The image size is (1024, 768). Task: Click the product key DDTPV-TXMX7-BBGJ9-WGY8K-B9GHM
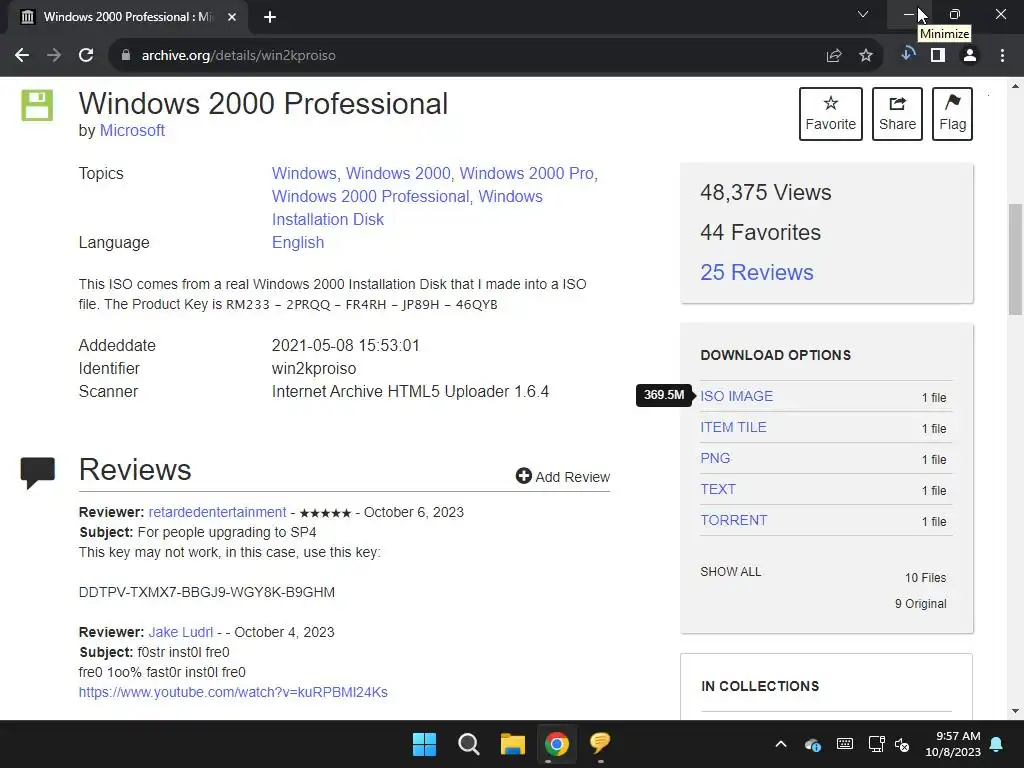pyautogui.click(x=206, y=592)
